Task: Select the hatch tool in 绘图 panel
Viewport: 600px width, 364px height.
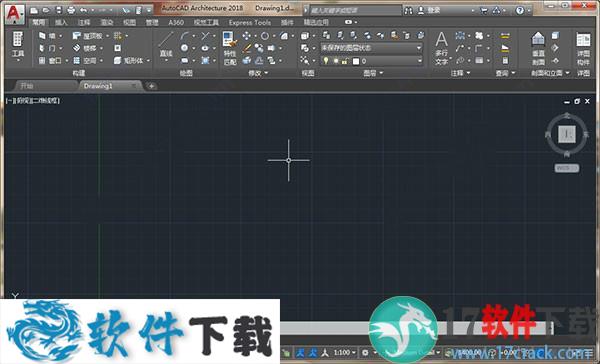Action: (x=205, y=60)
